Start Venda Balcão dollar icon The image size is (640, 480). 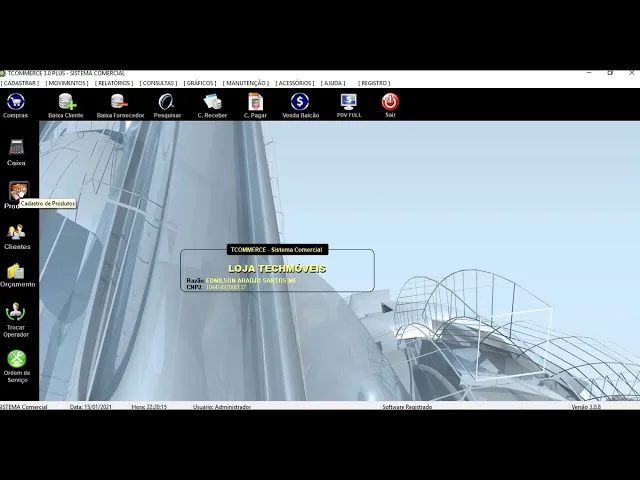point(300,102)
